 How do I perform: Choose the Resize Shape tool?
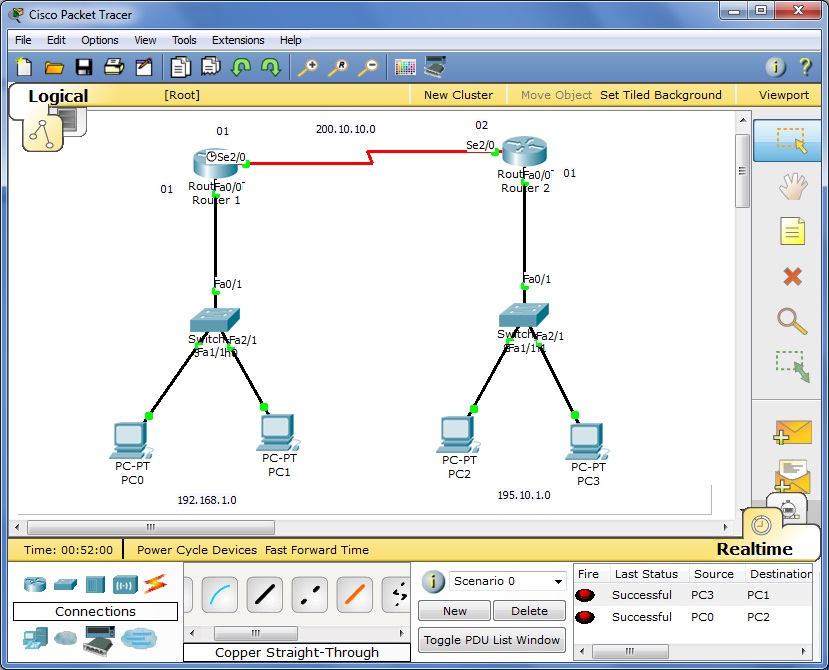click(793, 366)
